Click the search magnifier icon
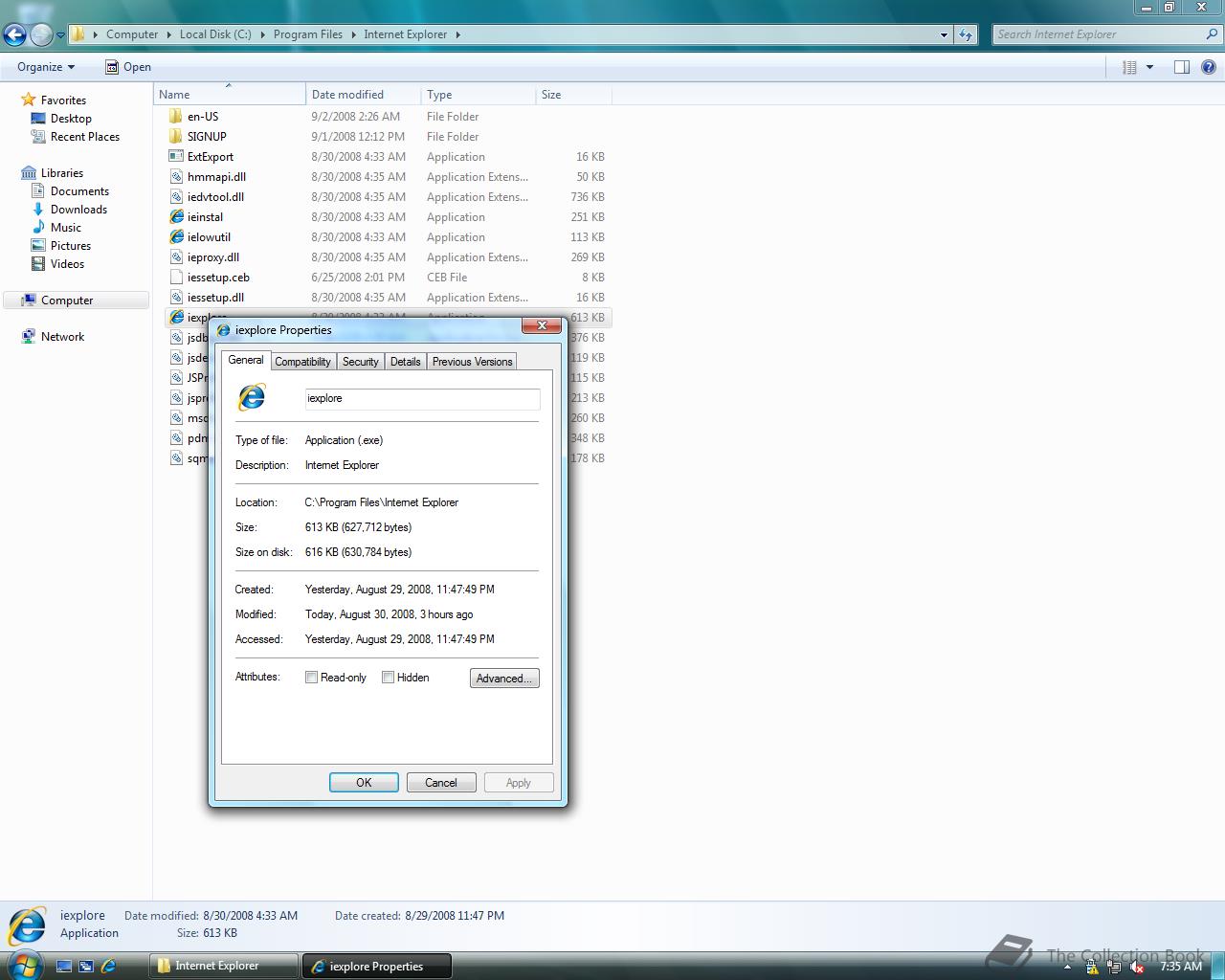The width and height of the screenshot is (1225, 980). [x=1213, y=33]
